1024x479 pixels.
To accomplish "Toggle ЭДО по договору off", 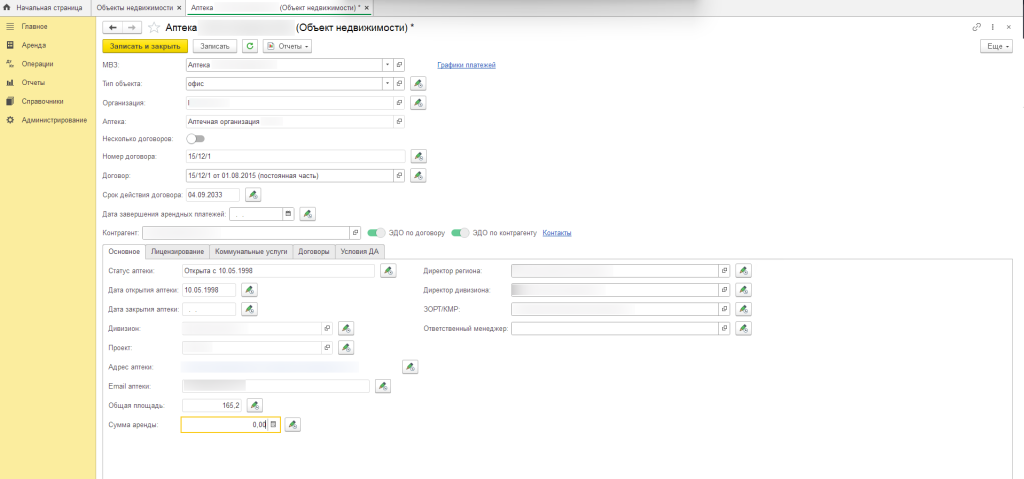I will tap(377, 233).
